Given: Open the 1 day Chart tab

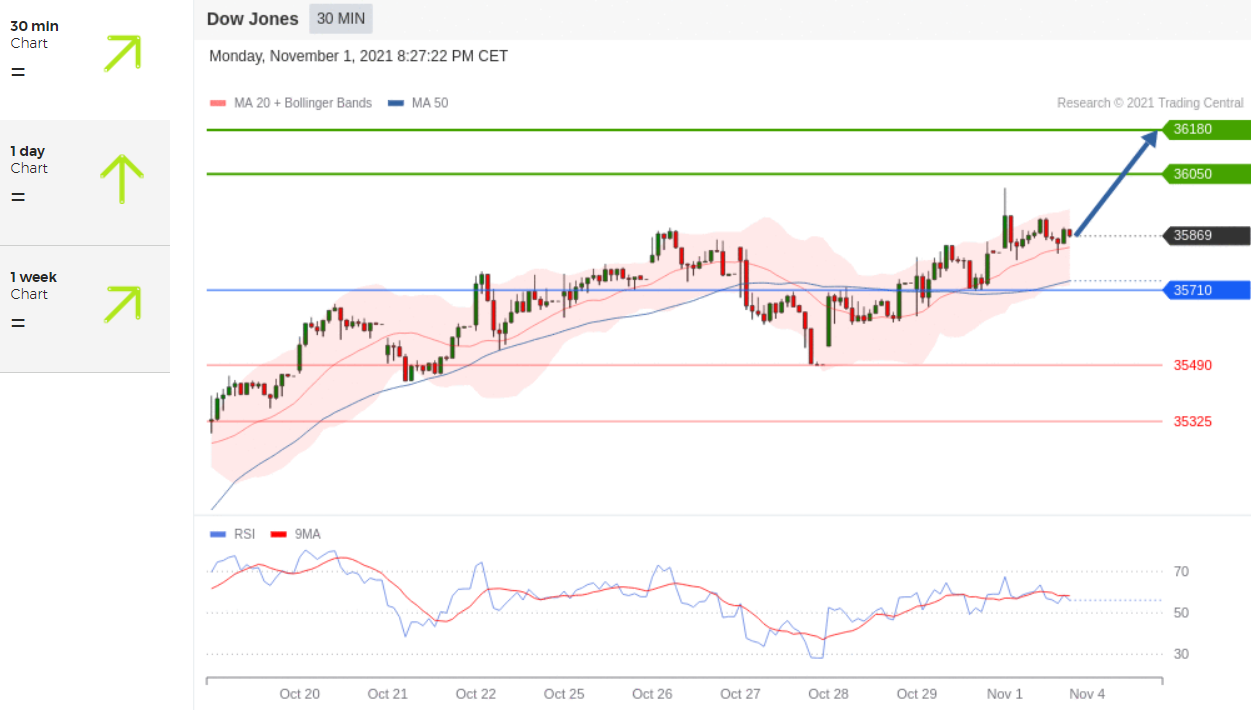Looking at the screenshot, I should 85,182.
